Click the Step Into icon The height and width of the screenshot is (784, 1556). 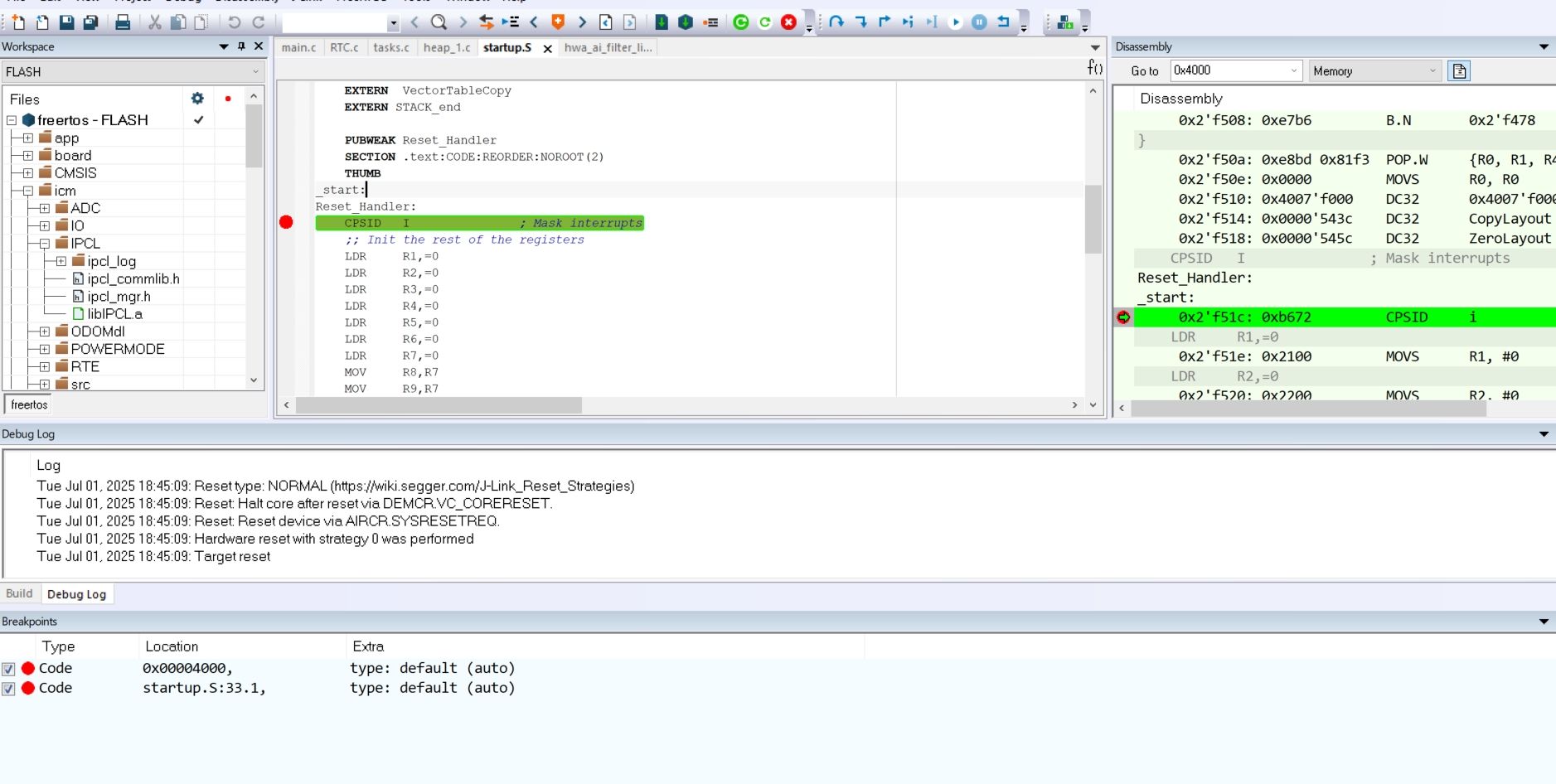861,22
